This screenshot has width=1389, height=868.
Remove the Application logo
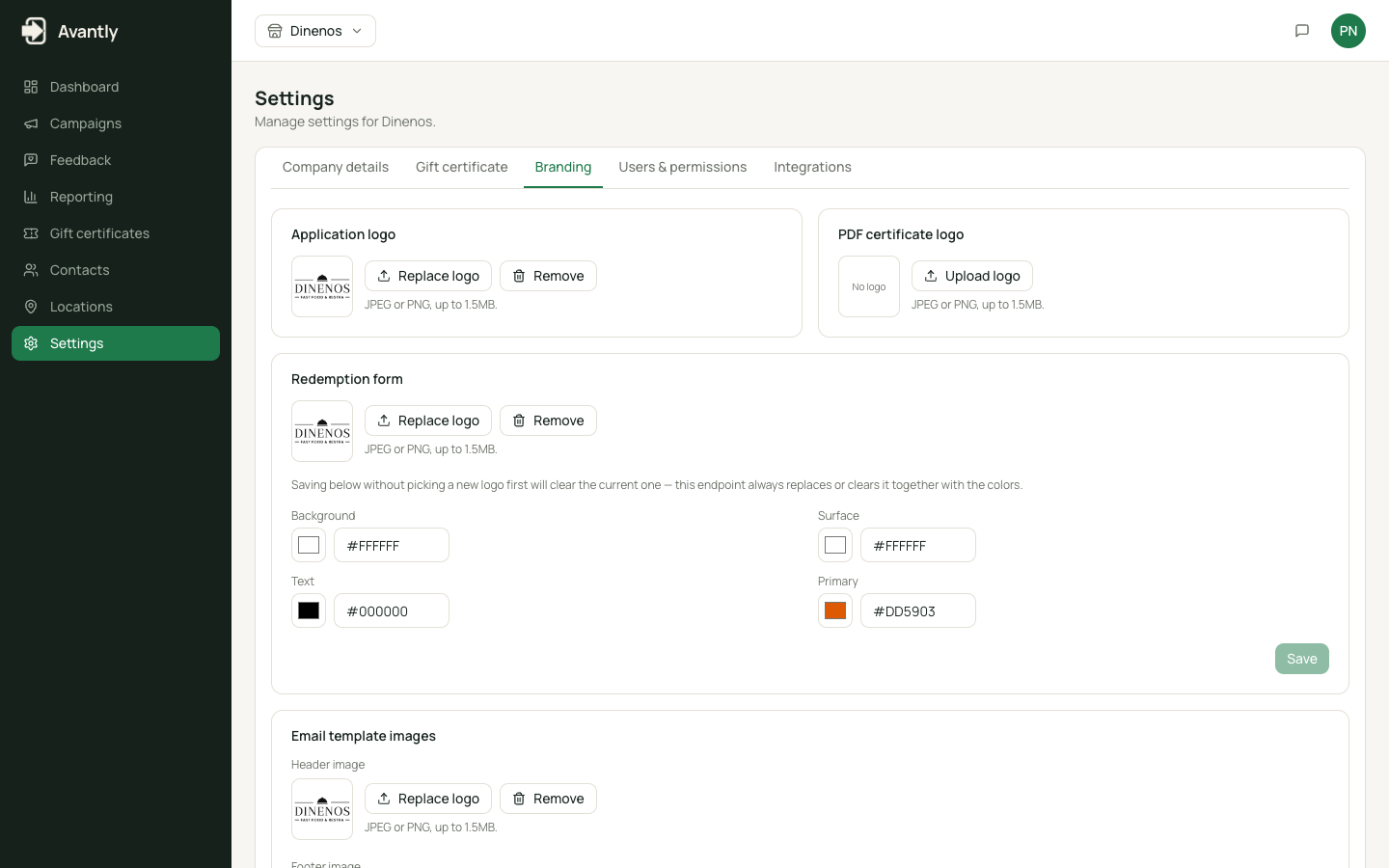pyautogui.click(x=548, y=276)
